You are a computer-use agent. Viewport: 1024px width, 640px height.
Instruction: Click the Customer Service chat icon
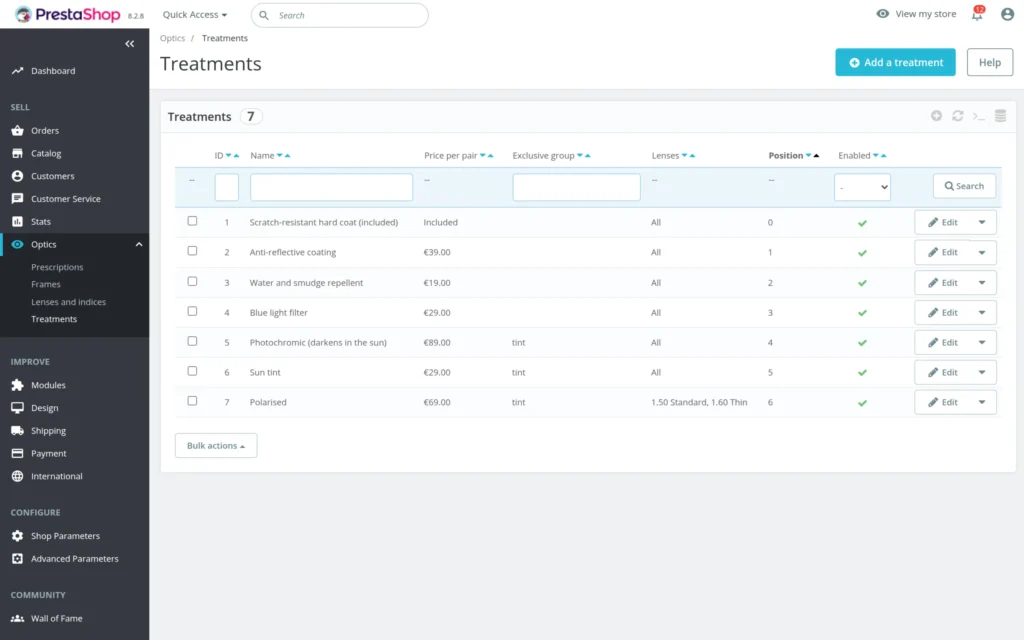18,199
